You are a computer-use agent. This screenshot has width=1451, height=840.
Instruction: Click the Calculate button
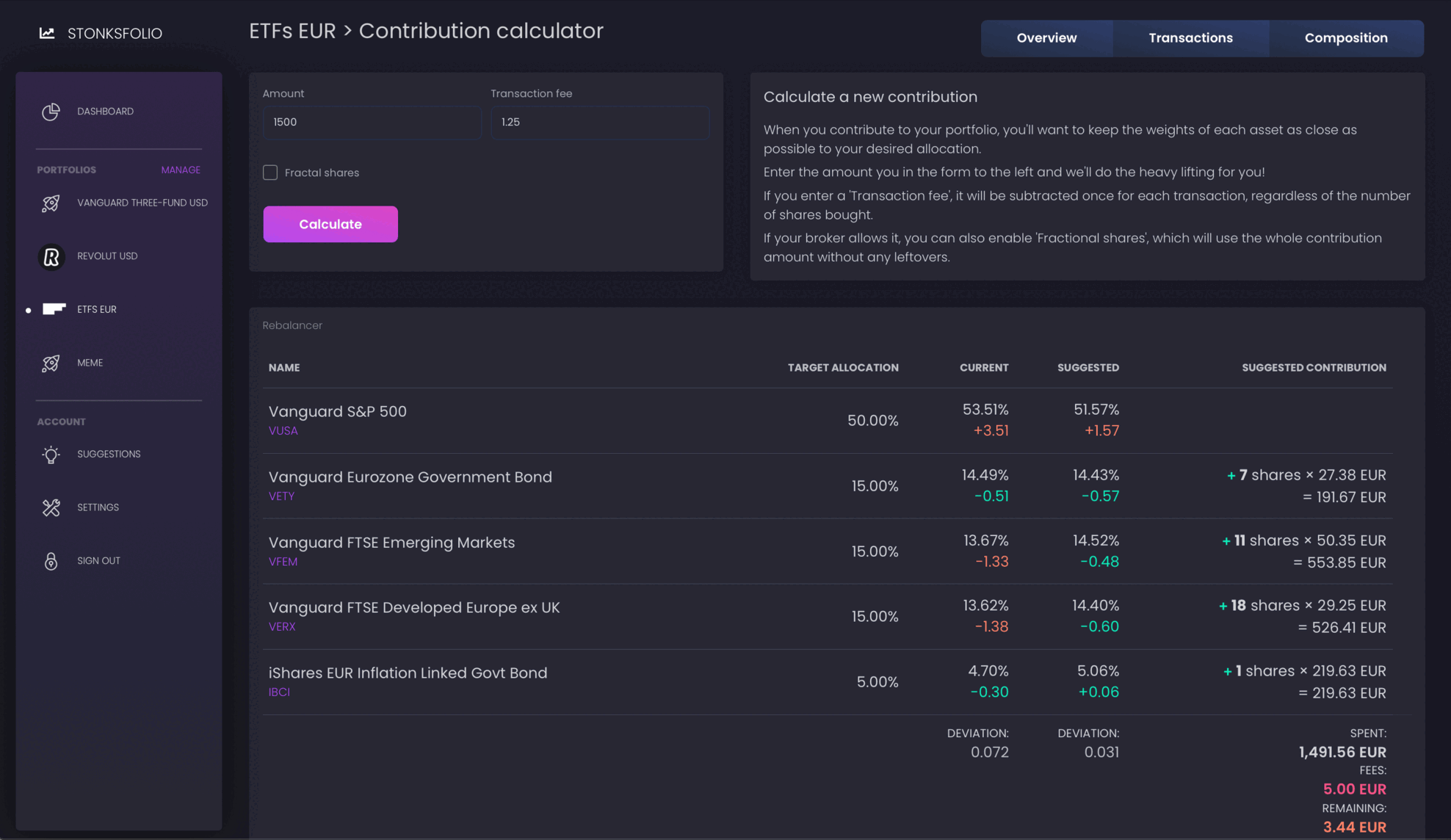click(x=330, y=224)
